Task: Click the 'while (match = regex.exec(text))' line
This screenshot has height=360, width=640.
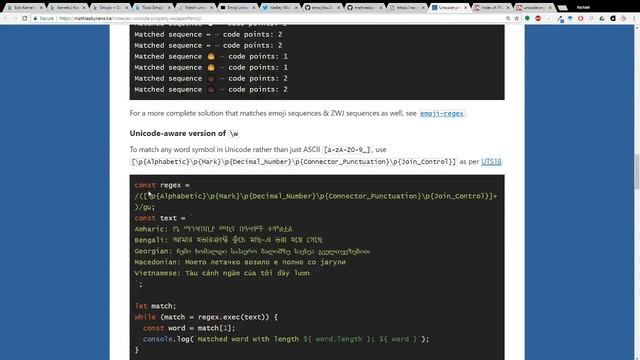Action: point(206,317)
